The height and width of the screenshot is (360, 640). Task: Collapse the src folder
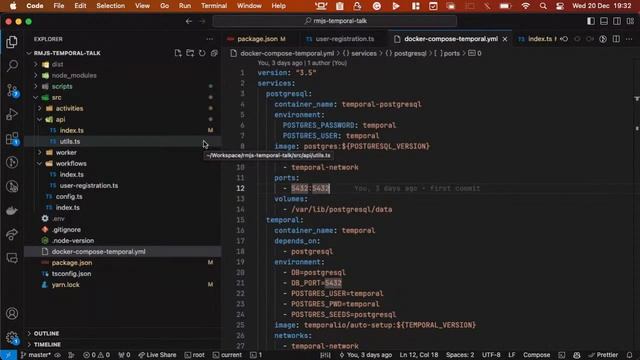coord(36,98)
